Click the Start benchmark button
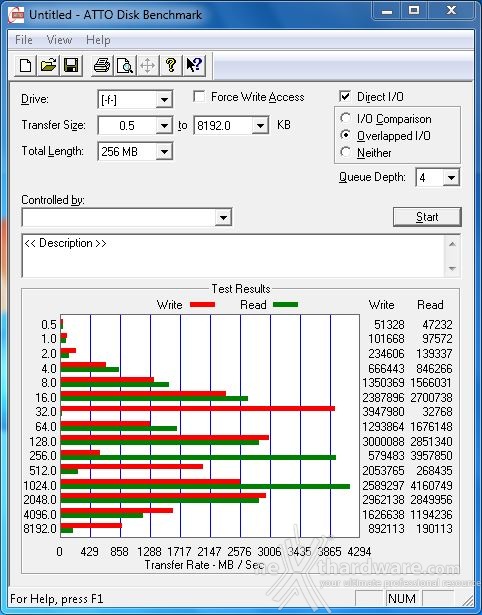 pyautogui.click(x=427, y=217)
